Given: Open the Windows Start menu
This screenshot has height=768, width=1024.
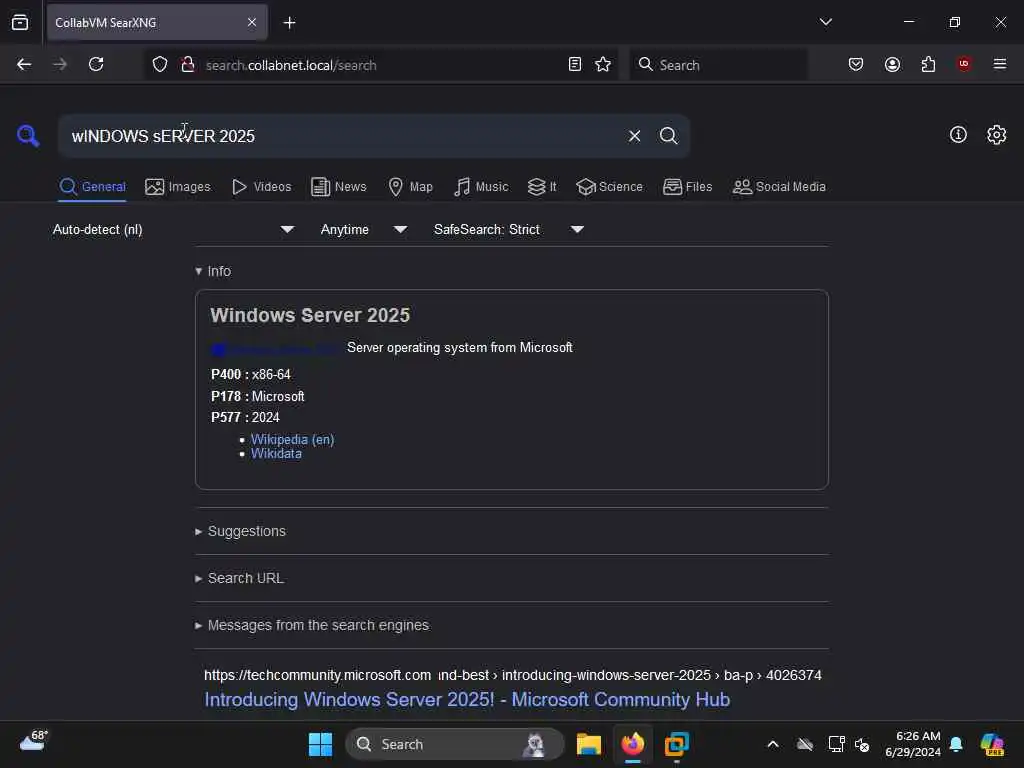Looking at the screenshot, I should [x=320, y=744].
